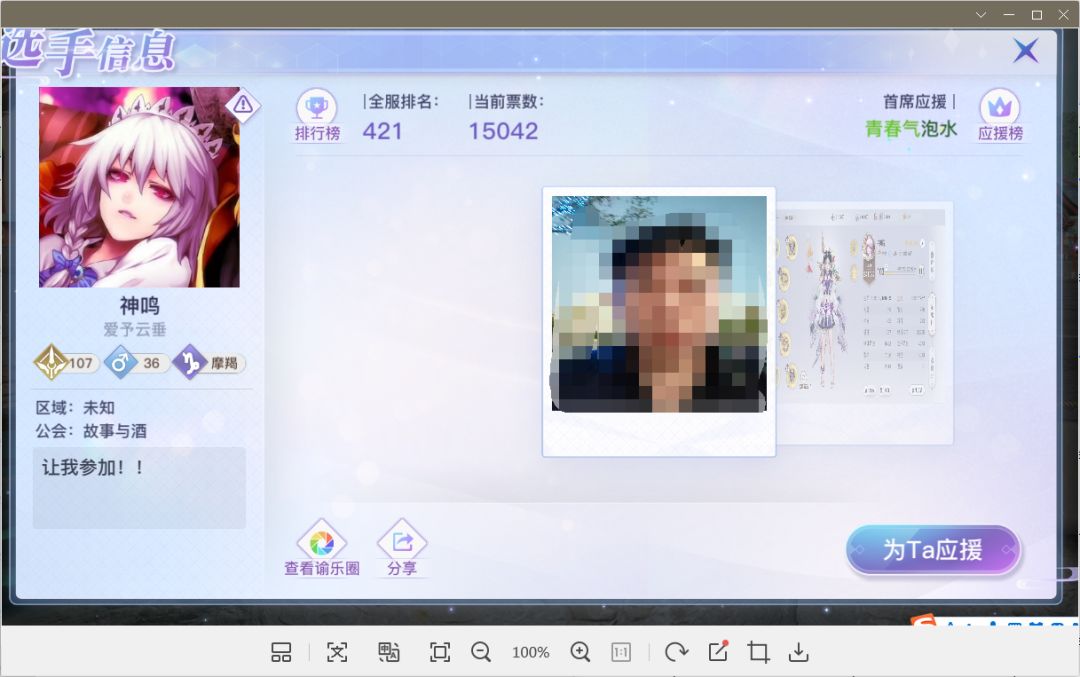This screenshot has width=1080, height=677.
Task: Toggle actual size 1:1 view
Action: coord(621,652)
